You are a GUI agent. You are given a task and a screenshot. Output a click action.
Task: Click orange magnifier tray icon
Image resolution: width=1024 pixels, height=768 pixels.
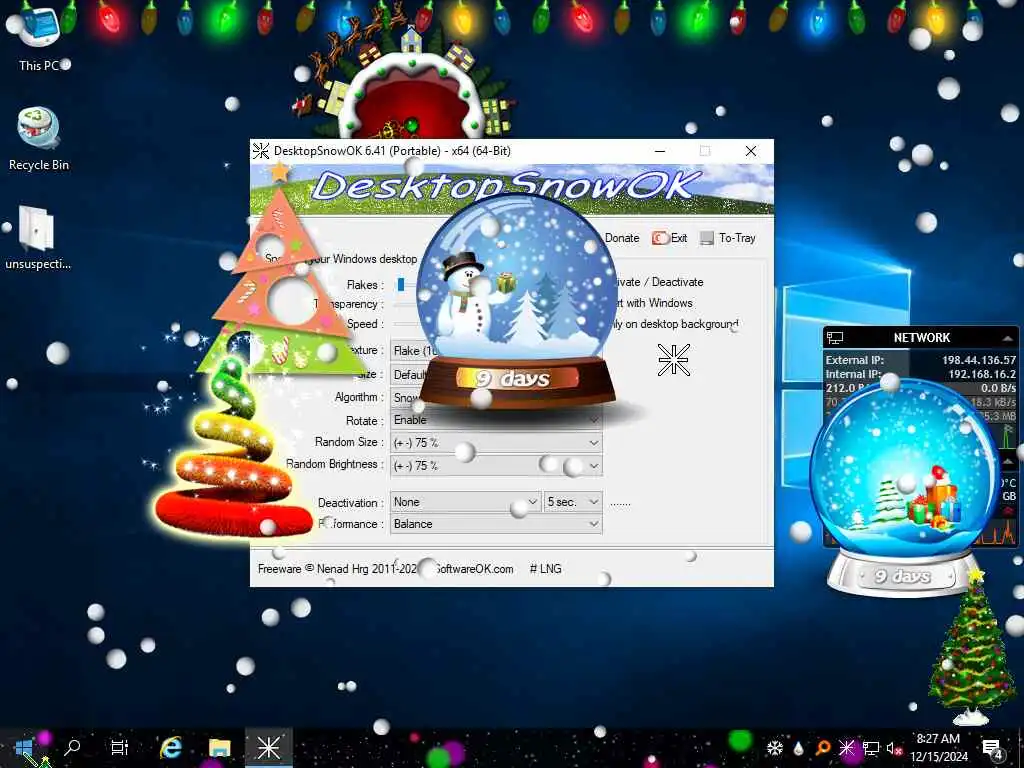(x=822, y=748)
